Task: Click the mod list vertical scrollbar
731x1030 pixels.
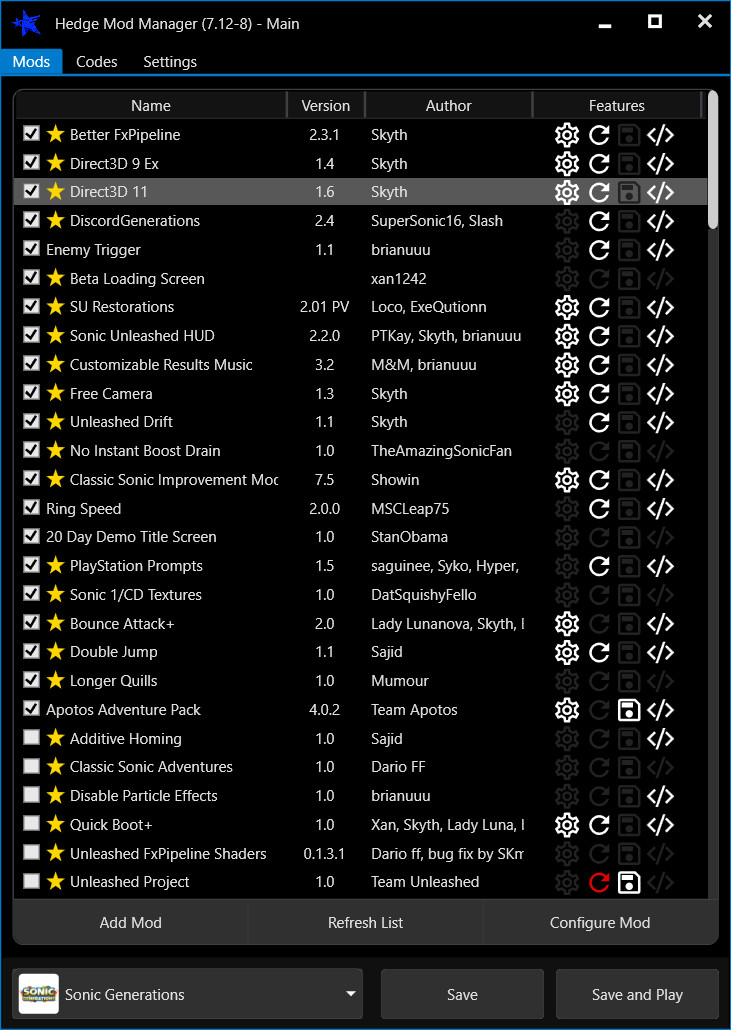Action: coord(713,160)
